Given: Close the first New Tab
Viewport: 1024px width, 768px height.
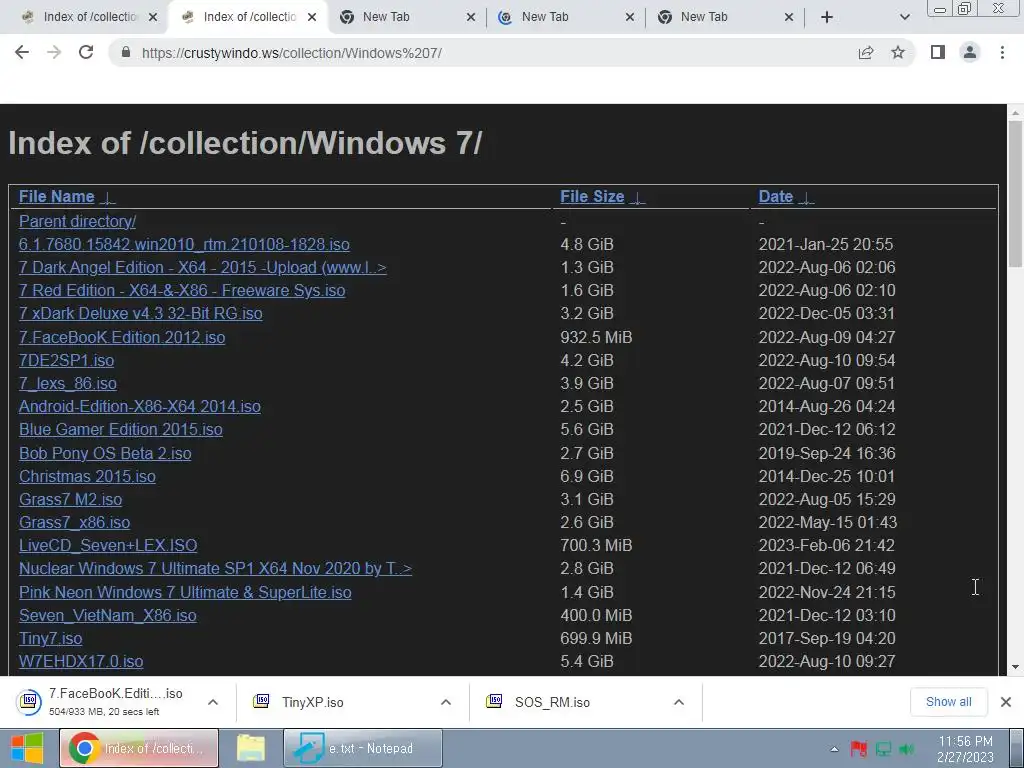Looking at the screenshot, I should point(471,17).
